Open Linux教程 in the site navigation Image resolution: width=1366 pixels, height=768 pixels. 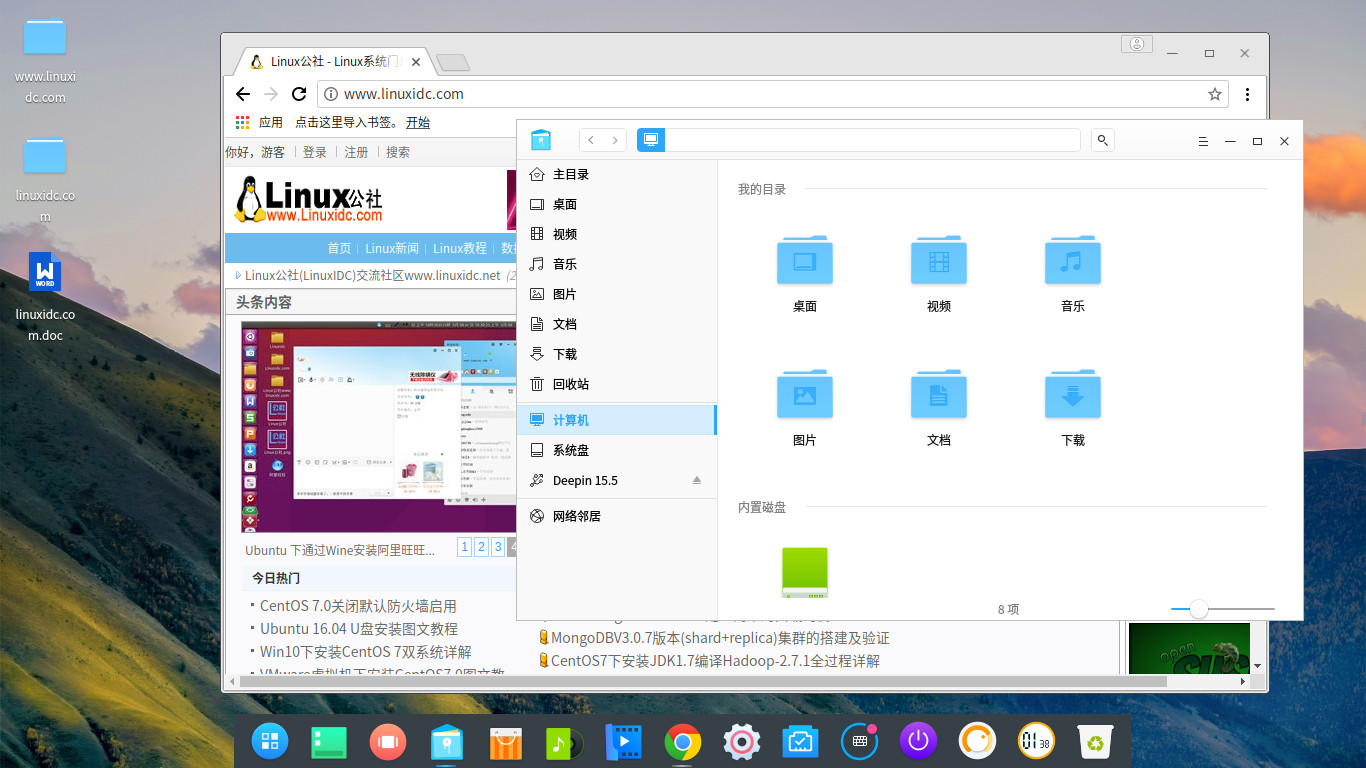pyautogui.click(x=460, y=248)
